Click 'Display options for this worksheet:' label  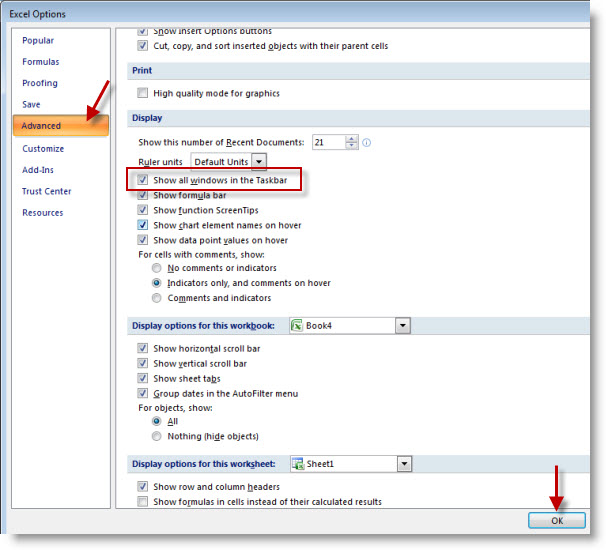204,463
